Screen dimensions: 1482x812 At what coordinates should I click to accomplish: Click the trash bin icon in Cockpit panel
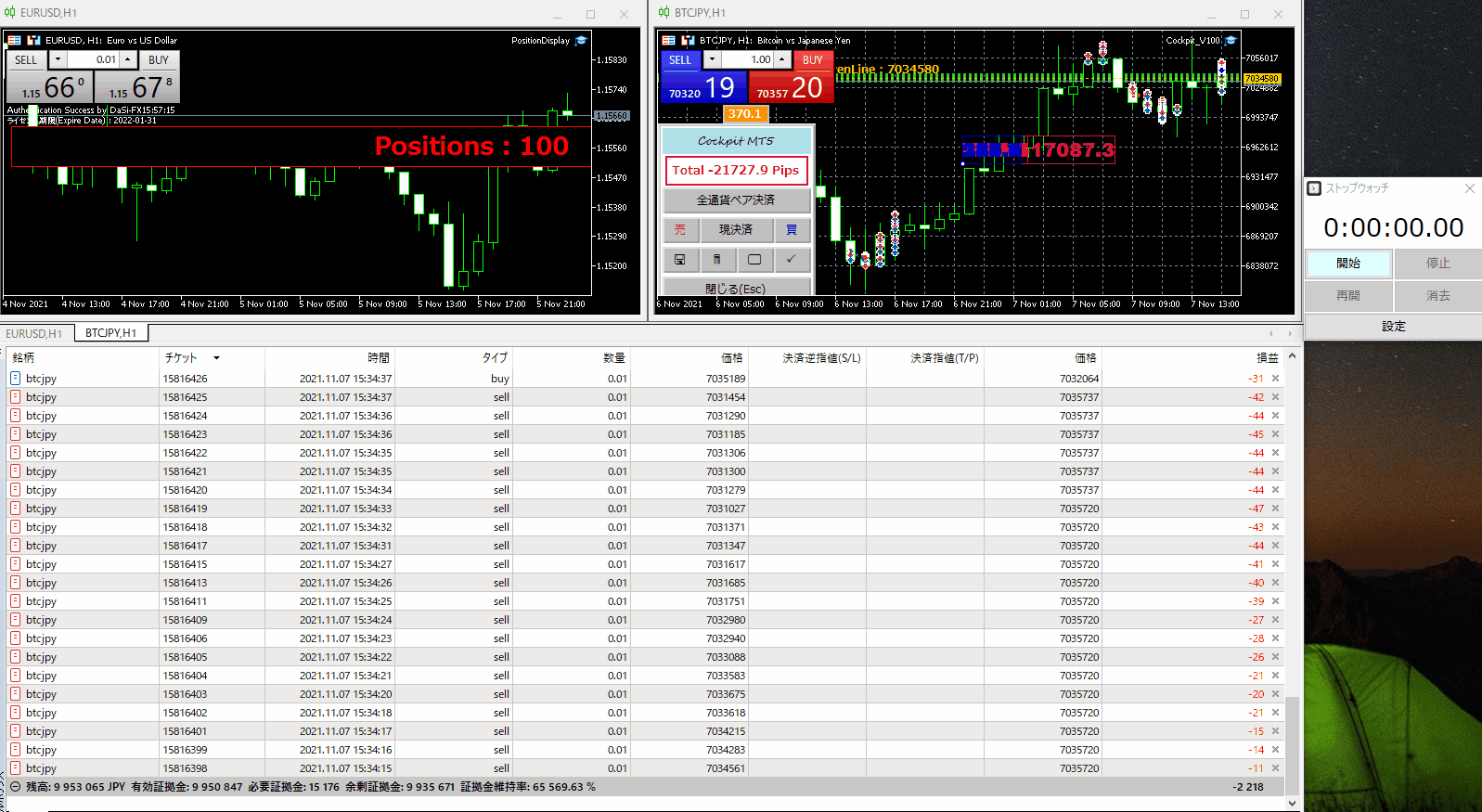coord(716,259)
